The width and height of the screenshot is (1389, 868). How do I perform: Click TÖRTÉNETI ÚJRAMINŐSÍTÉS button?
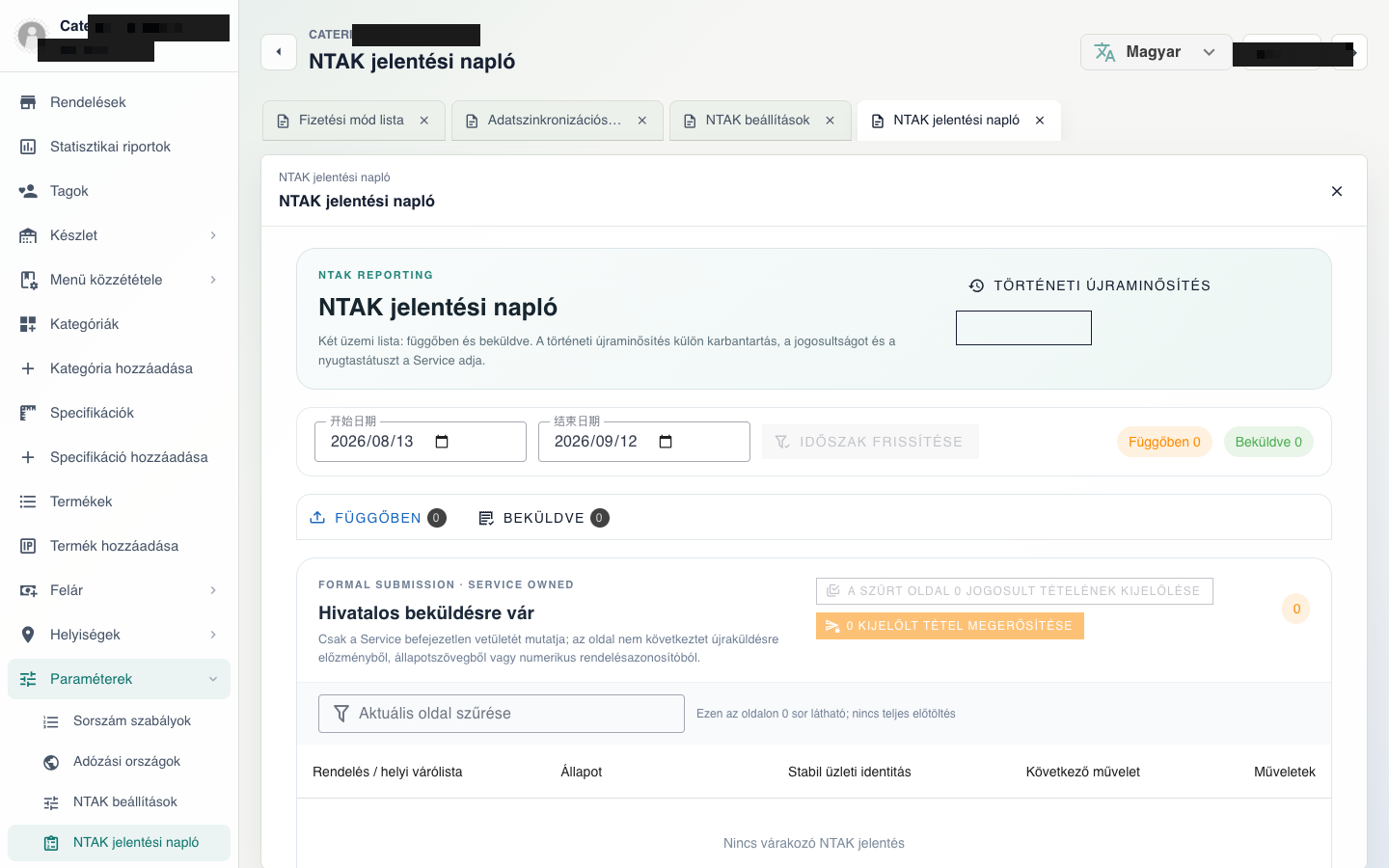[1090, 285]
